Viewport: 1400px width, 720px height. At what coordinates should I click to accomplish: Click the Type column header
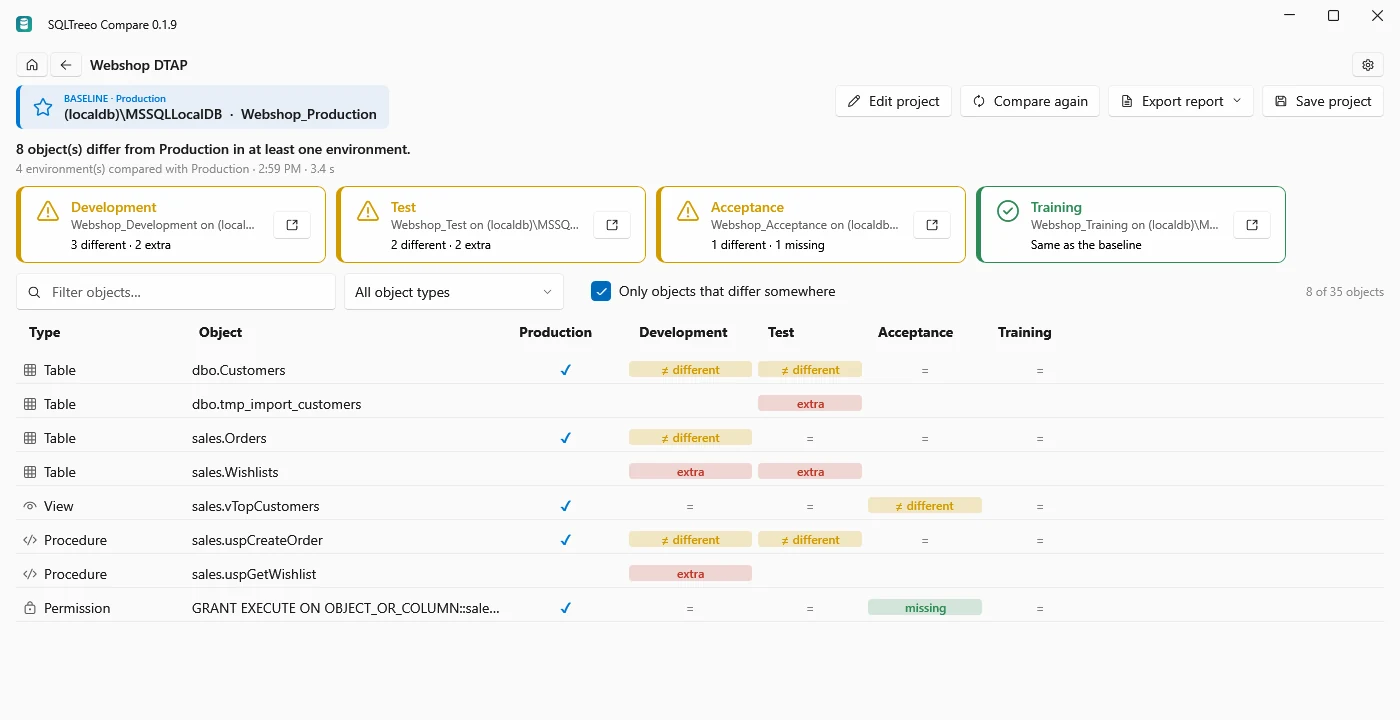45,332
